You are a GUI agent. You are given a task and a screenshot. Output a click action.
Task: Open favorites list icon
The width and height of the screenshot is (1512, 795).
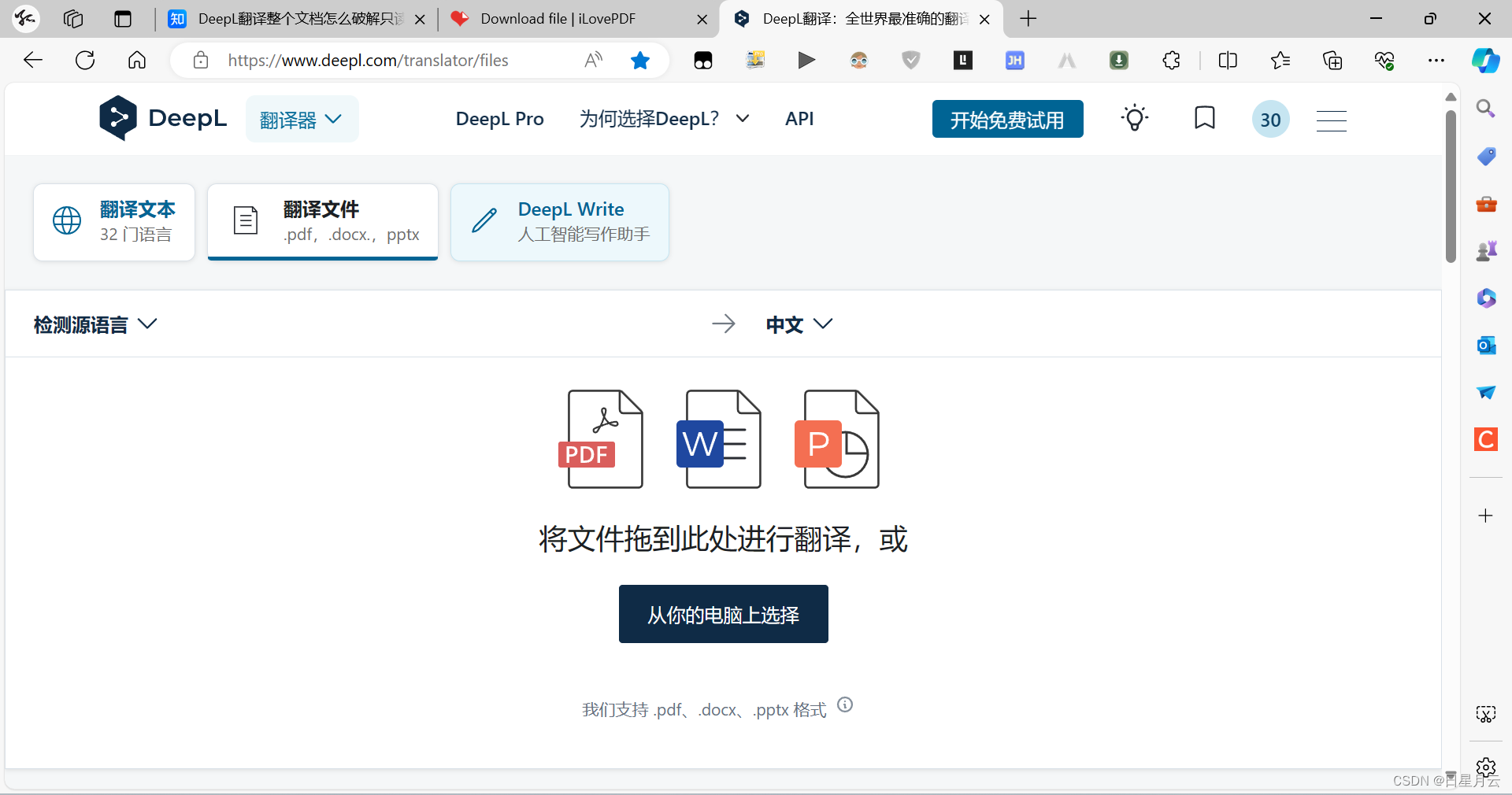pyautogui.click(x=1280, y=60)
